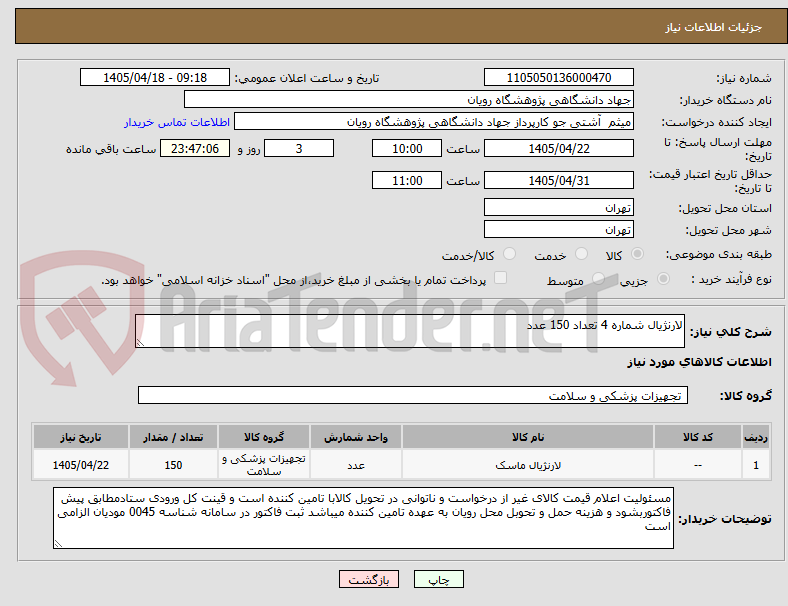The width and height of the screenshot is (788, 606).
Task: Click the buyer name field جهاد دانشگاهی پژوهشگاه رویان
Action: tap(409, 99)
